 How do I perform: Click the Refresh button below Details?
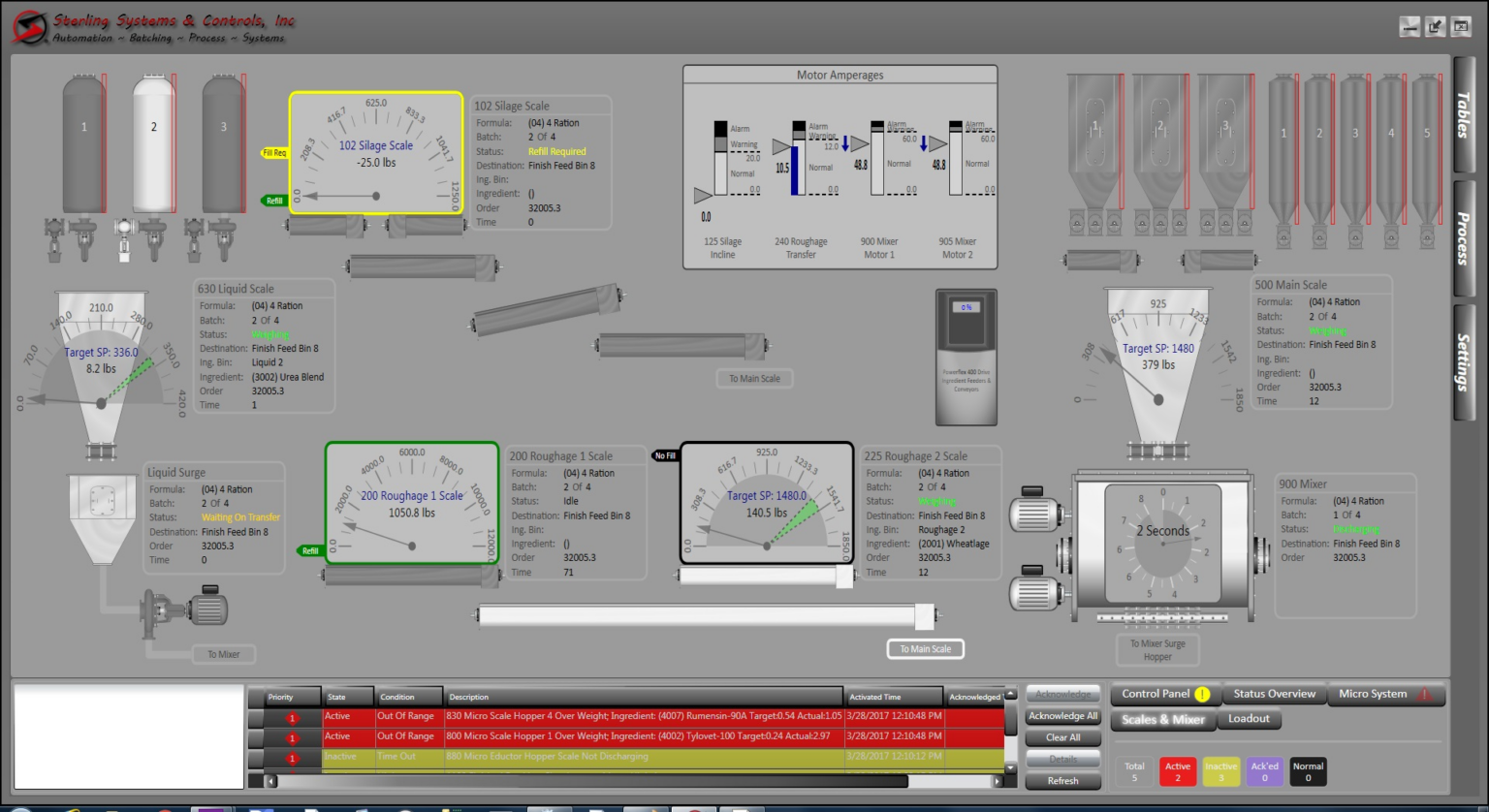coord(1062,781)
